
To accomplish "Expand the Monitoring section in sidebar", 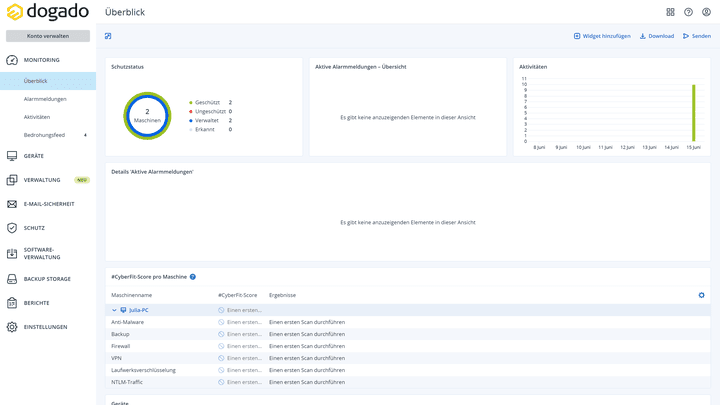I will (x=41, y=60).
